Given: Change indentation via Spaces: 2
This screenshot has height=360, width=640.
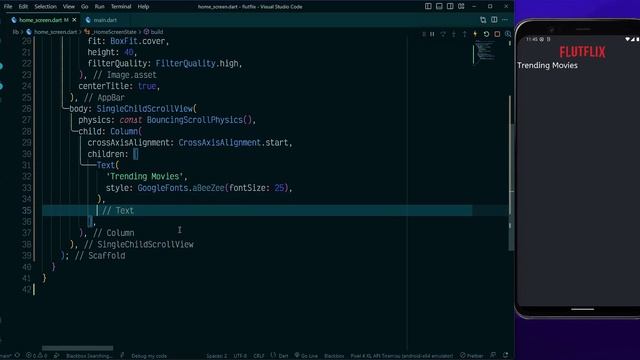Looking at the screenshot, I should 216,356.
